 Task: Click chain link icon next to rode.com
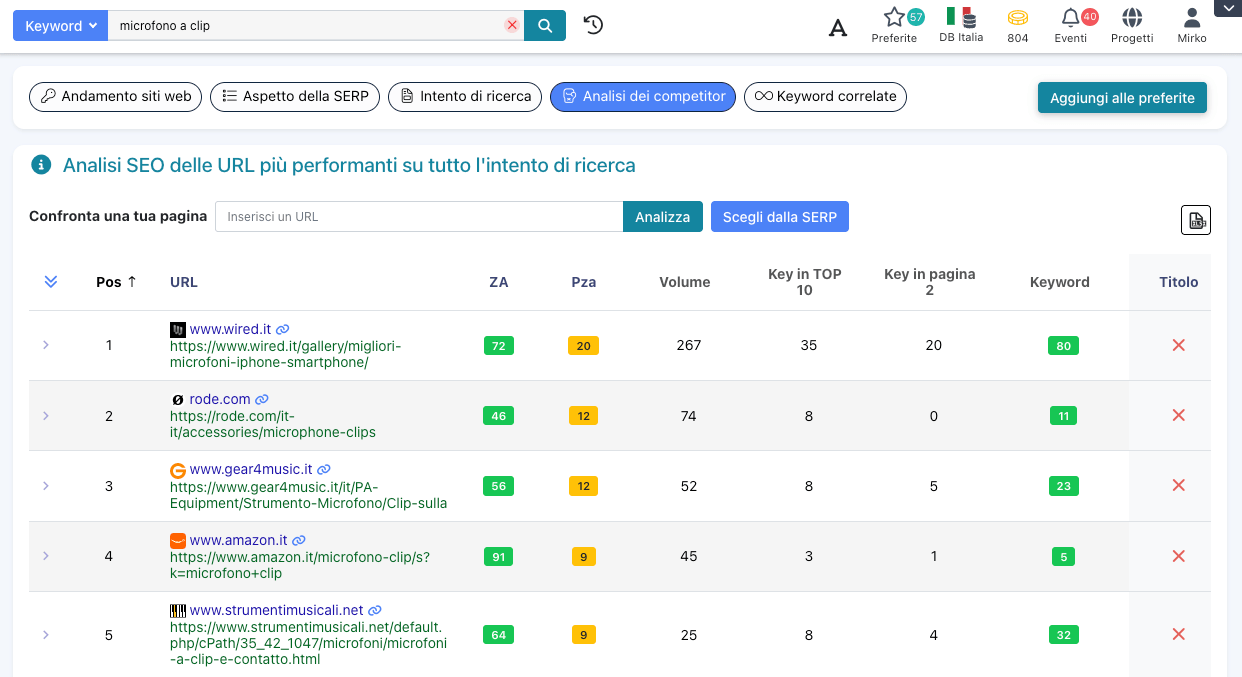point(262,399)
